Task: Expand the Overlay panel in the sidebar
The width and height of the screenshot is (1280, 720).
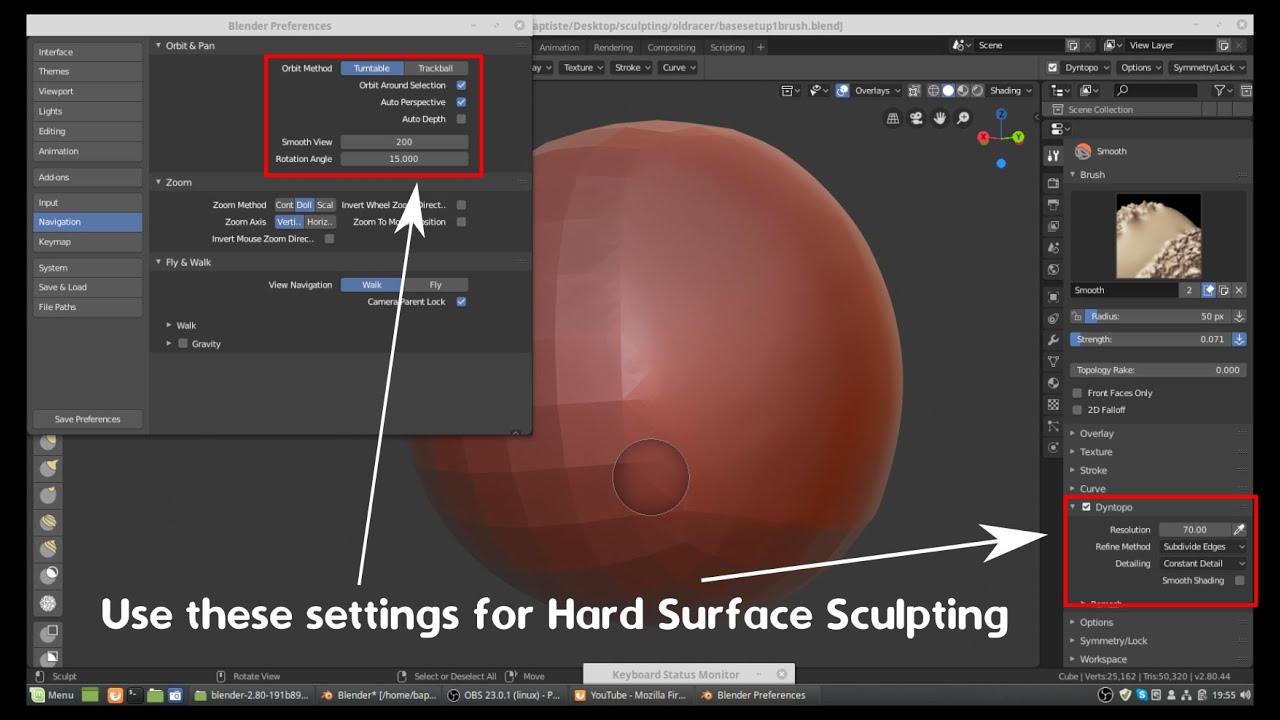Action: tap(1096, 434)
